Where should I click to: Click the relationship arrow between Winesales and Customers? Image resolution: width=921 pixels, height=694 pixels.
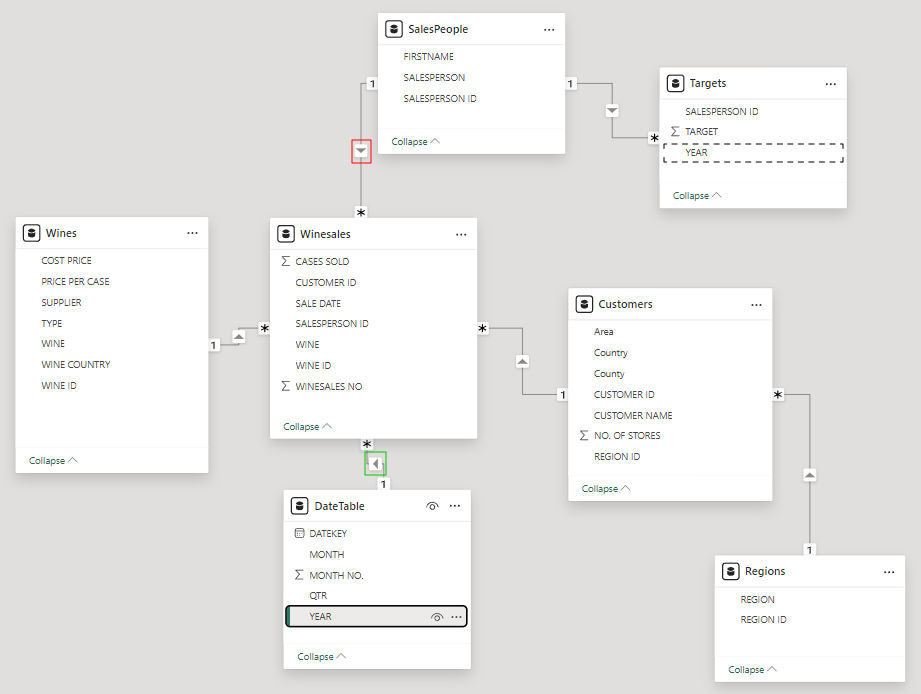(x=521, y=361)
